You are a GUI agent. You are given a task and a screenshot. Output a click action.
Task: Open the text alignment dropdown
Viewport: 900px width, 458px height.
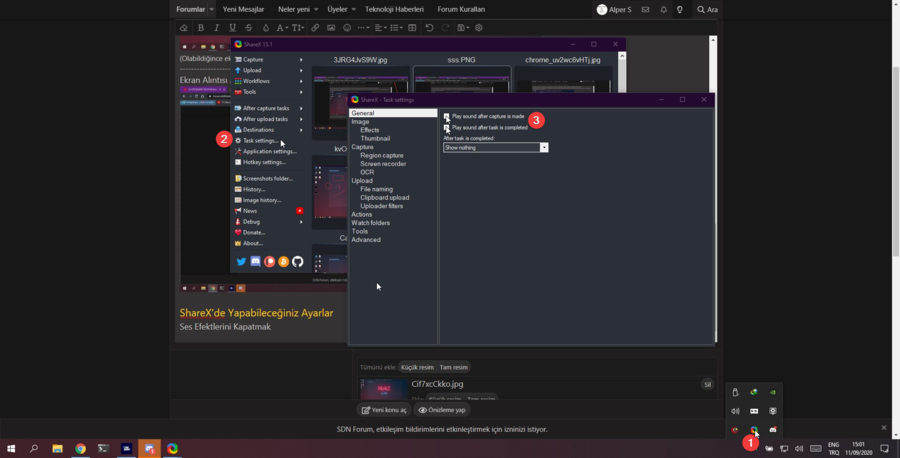point(381,28)
